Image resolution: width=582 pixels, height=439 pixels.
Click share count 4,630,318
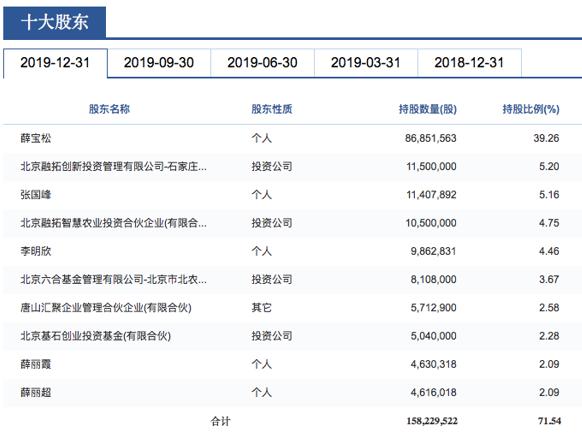(433, 364)
